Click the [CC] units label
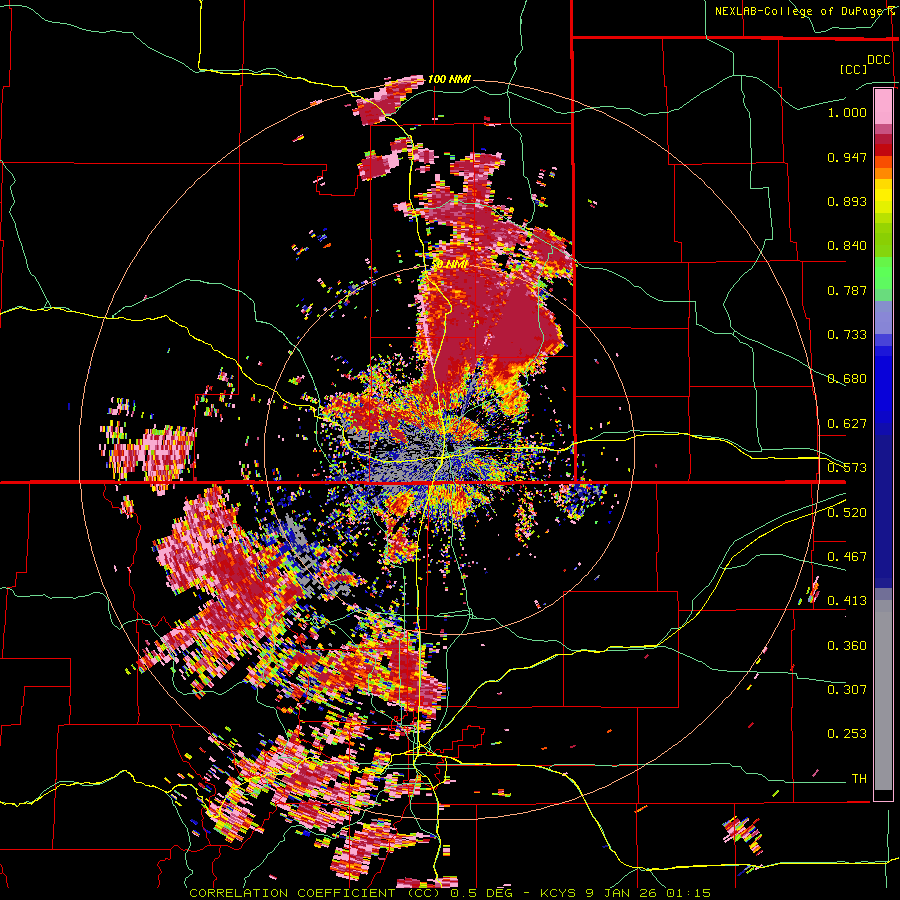The width and height of the screenshot is (900, 900). pyautogui.click(x=853, y=69)
